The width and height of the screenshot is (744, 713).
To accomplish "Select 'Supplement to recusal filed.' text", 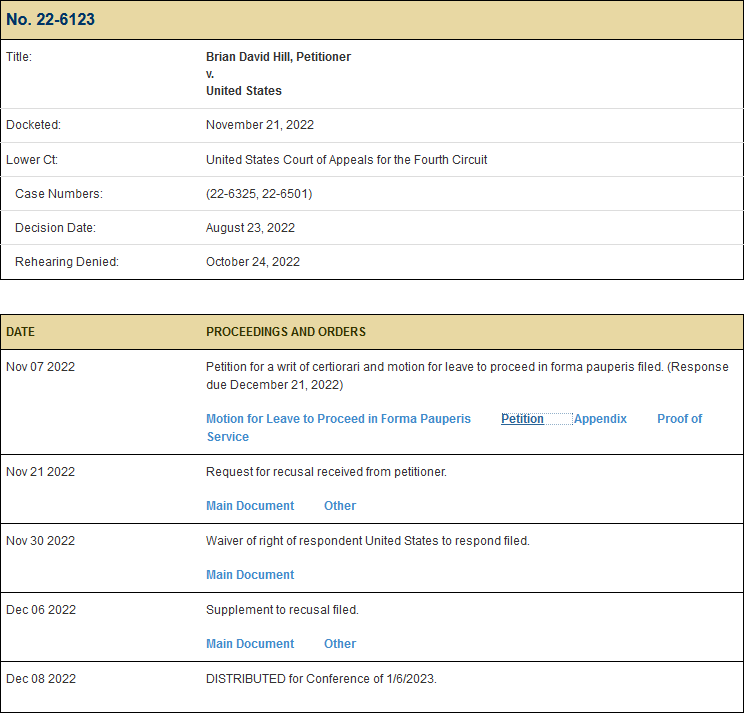I will [282, 610].
